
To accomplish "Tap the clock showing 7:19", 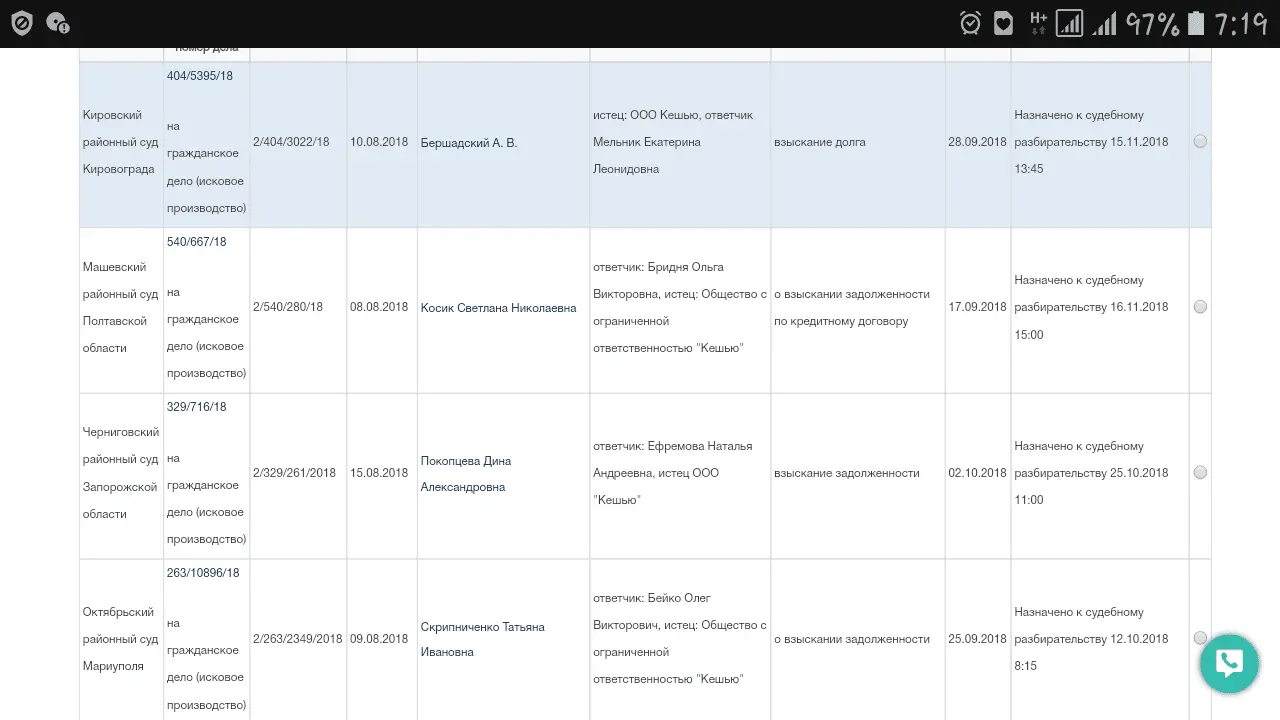I will [1242, 20].
